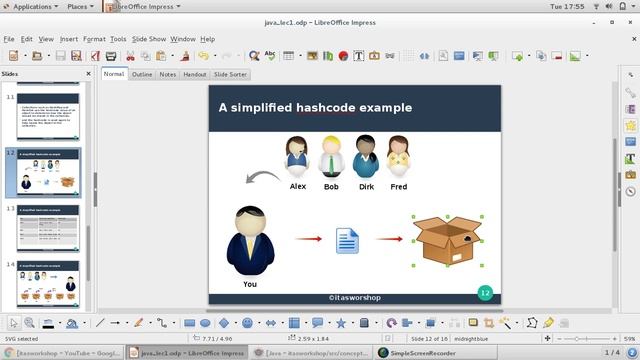Click the Open file folder icon
Image resolution: width=640 pixels, height=360 pixels.
[37, 56]
